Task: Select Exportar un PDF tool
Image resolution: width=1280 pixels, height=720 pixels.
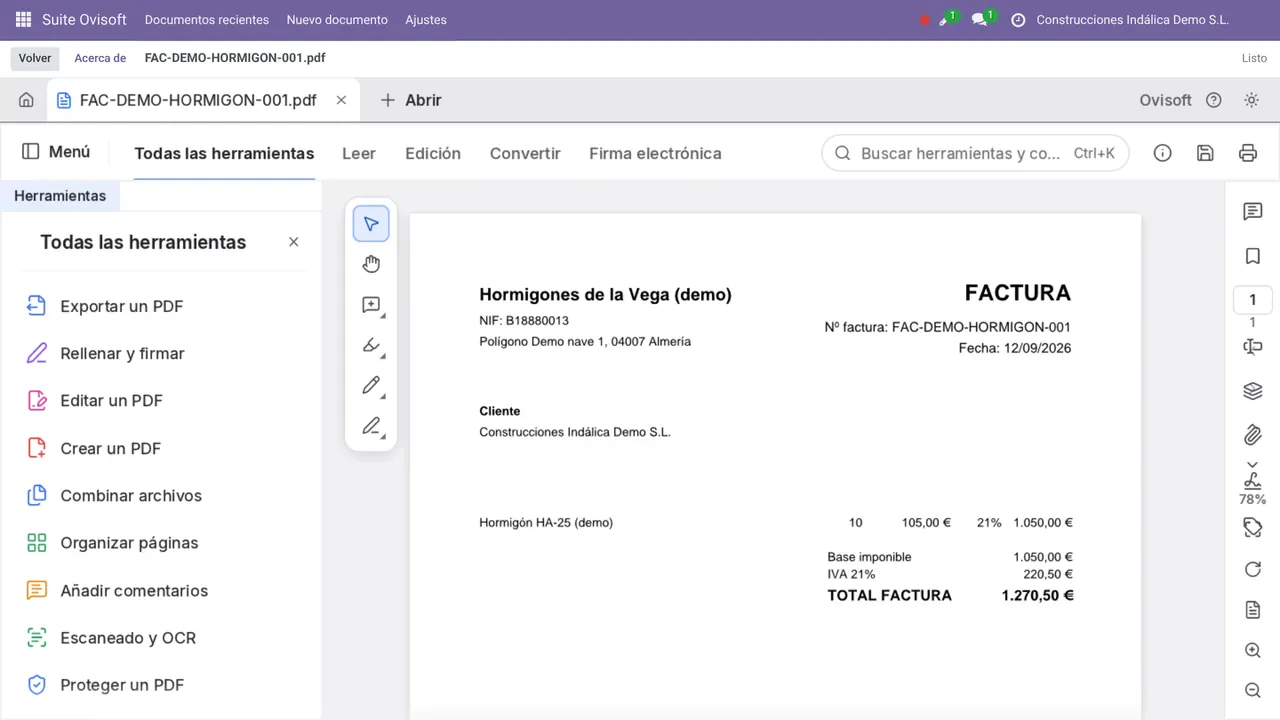Action: (x=122, y=306)
